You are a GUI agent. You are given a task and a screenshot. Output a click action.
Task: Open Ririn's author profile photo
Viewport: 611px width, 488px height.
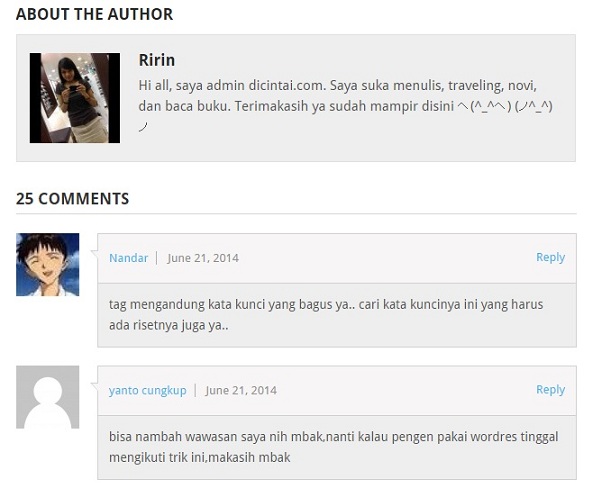tap(75, 98)
